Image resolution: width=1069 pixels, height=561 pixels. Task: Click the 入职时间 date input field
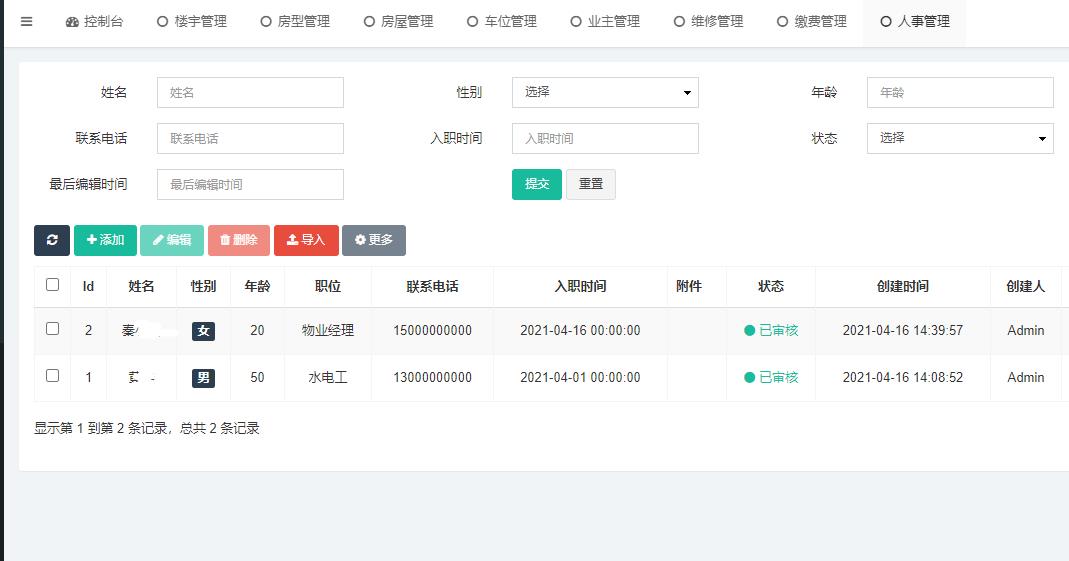pyautogui.click(x=605, y=138)
